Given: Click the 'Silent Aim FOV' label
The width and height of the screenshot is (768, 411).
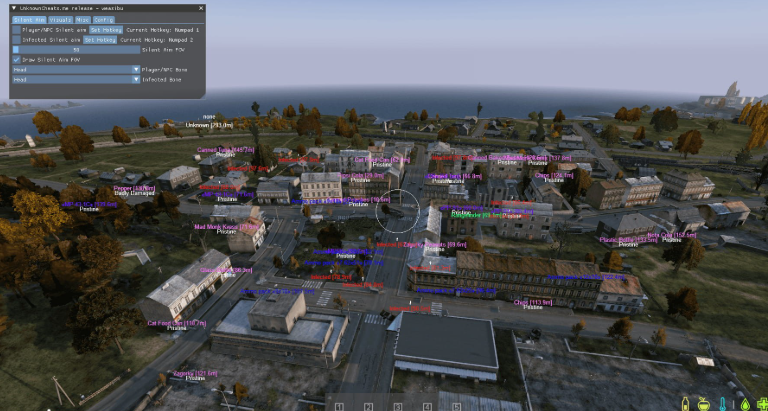Looking at the screenshot, I should pyautogui.click(x=163, y=49).
